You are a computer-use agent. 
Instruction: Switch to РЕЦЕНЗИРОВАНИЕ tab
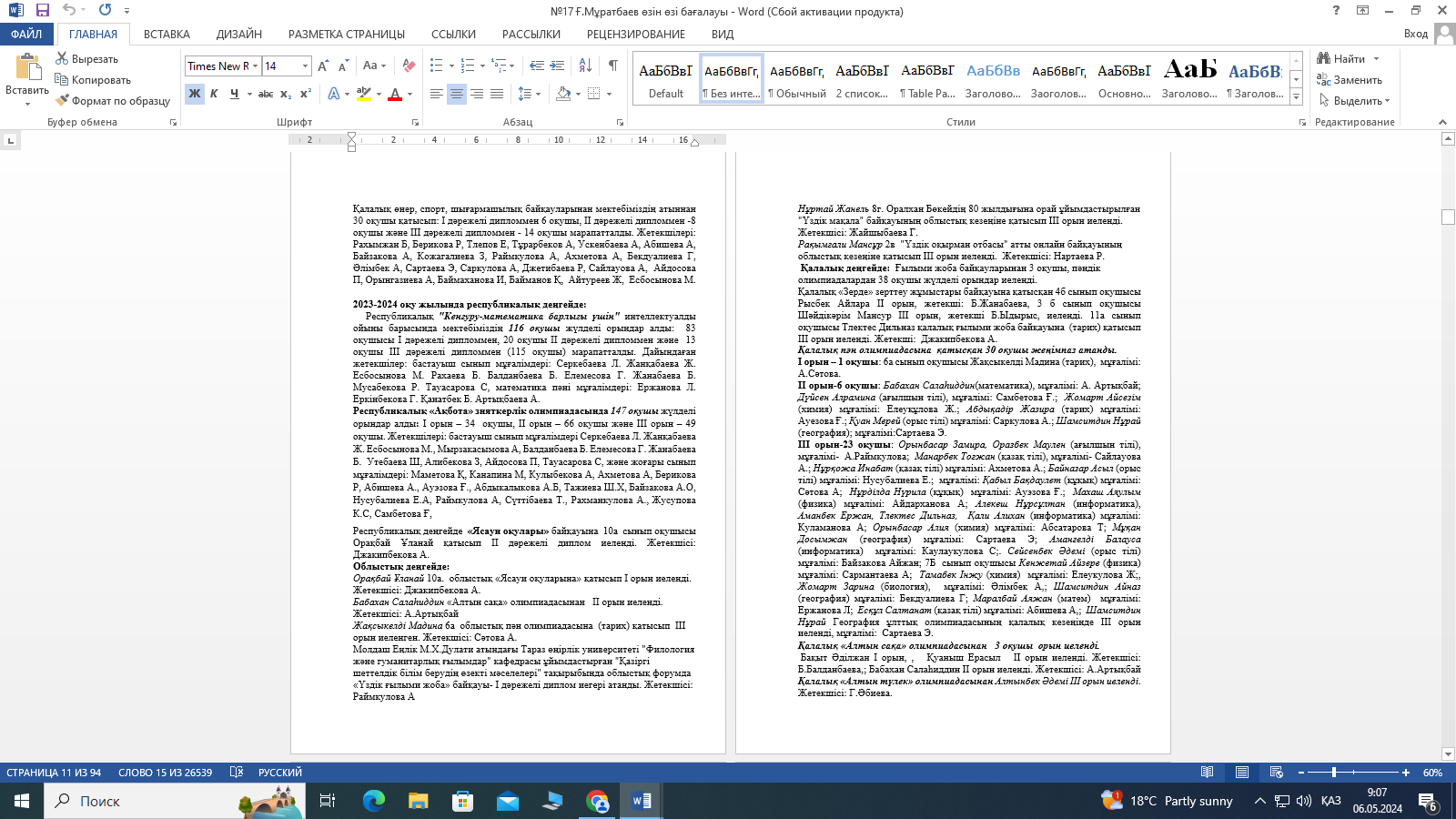pos(636,34)
